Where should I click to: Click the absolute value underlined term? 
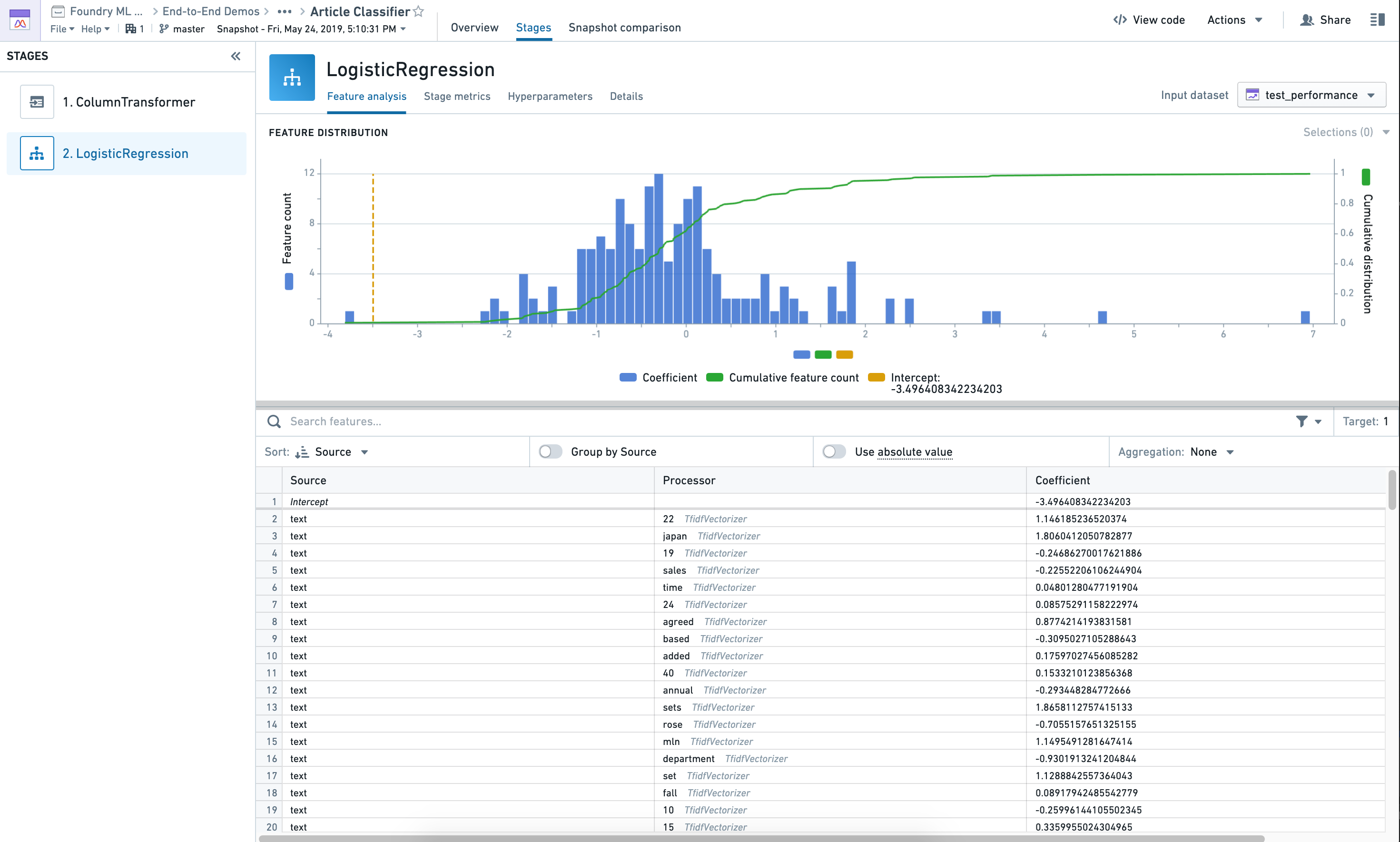pyautogui.click(x=915, y=452)
